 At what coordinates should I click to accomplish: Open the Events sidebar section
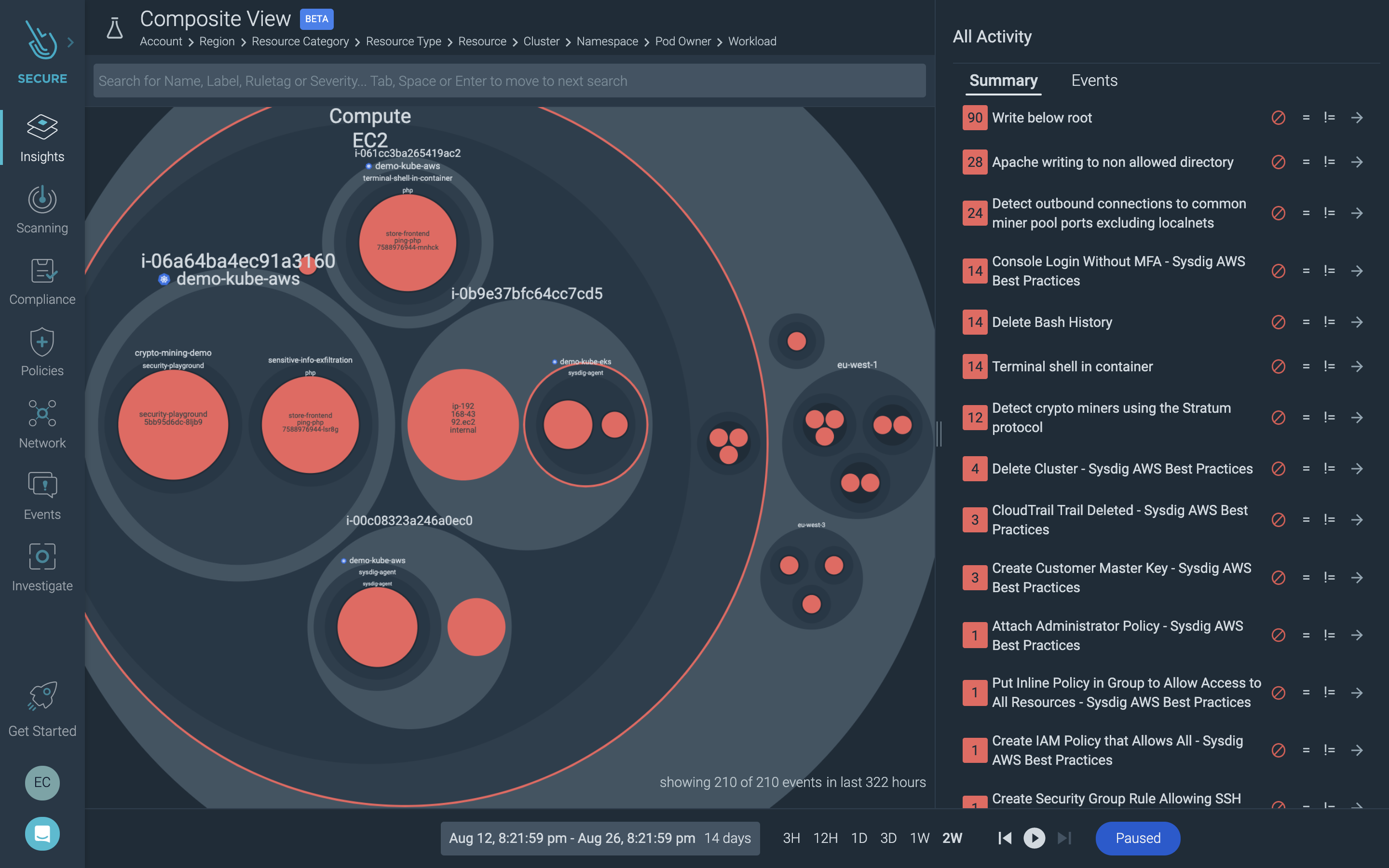click(x=42, y=496)
